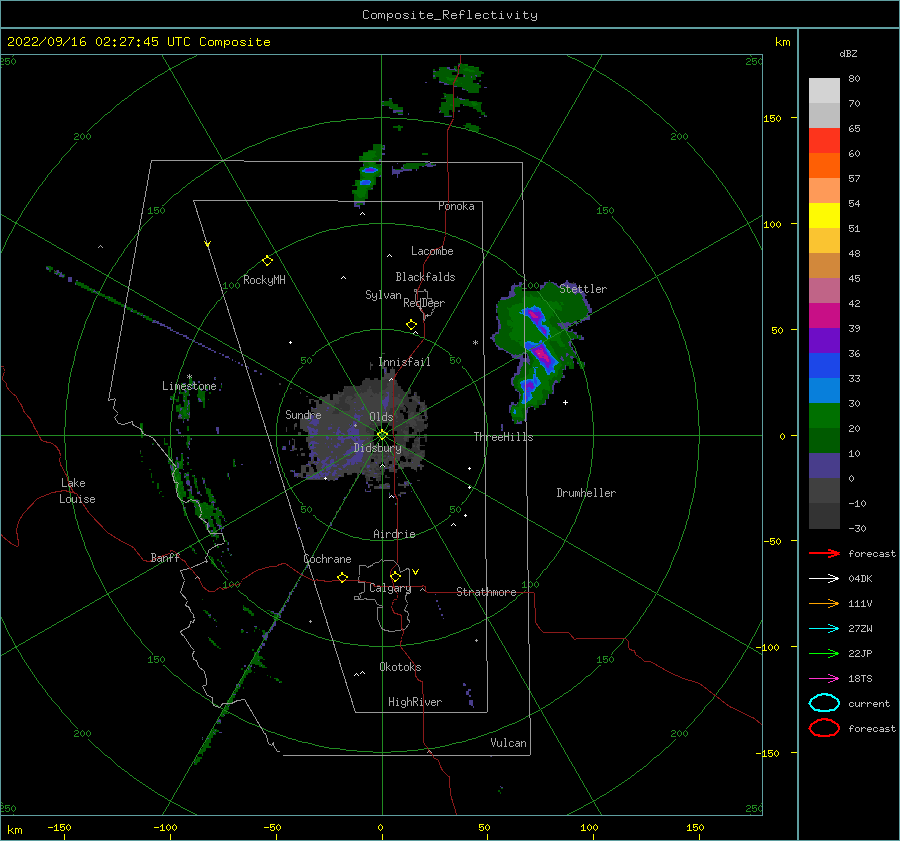Select the royal blue swatch in dBZ scale
The width and height of the screenshot is (900, 841).
[x=824, y=366]
